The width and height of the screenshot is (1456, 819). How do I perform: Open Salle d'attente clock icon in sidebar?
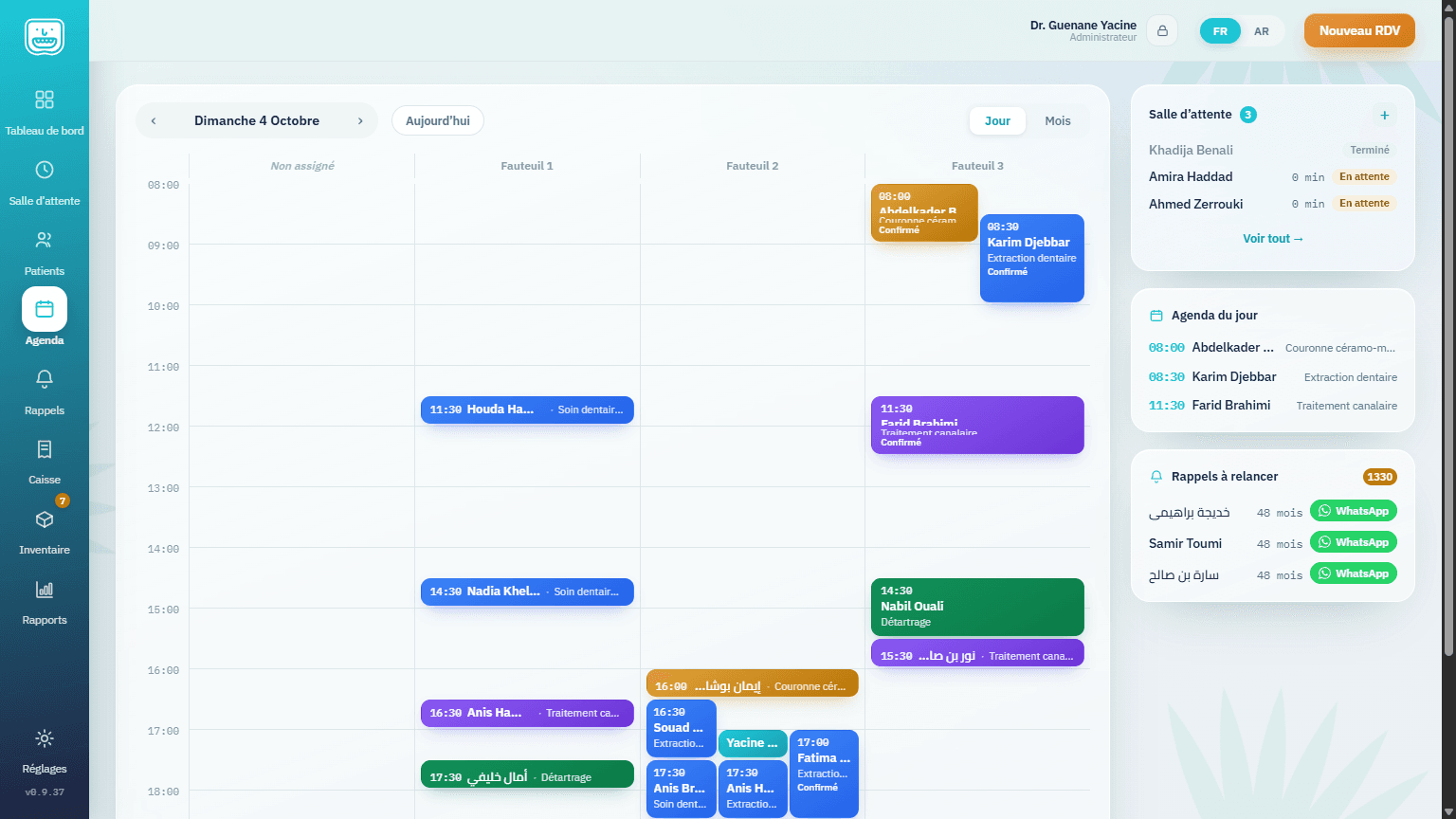tap(45, 170)
